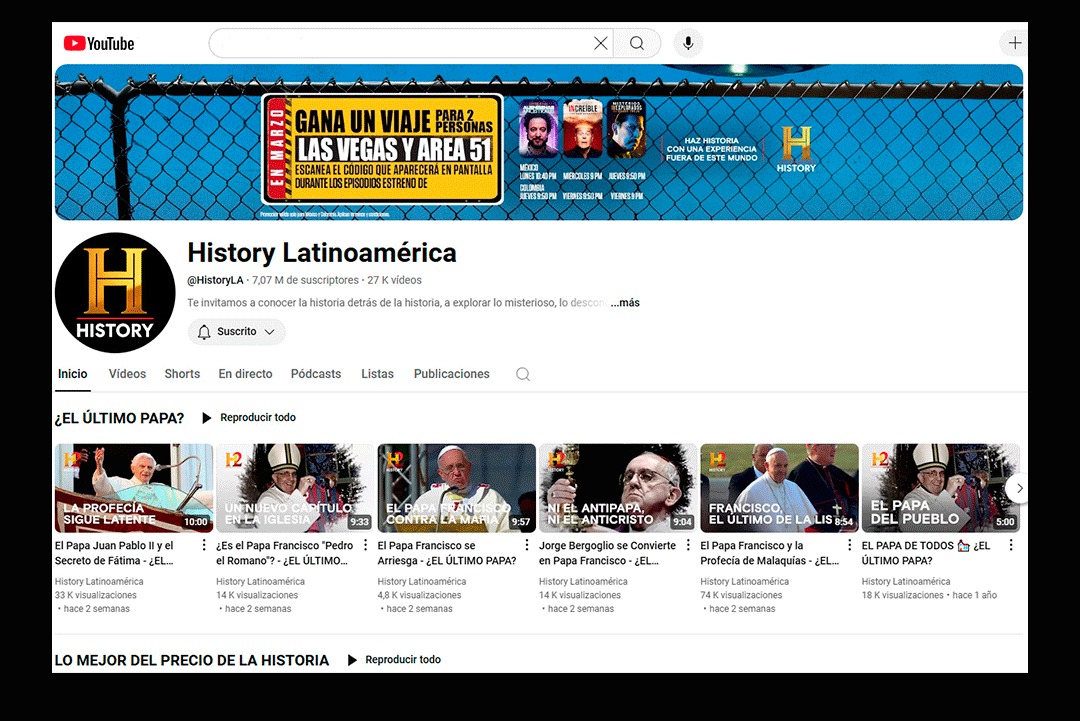Open the History channel avatar logo

[115, 293]
